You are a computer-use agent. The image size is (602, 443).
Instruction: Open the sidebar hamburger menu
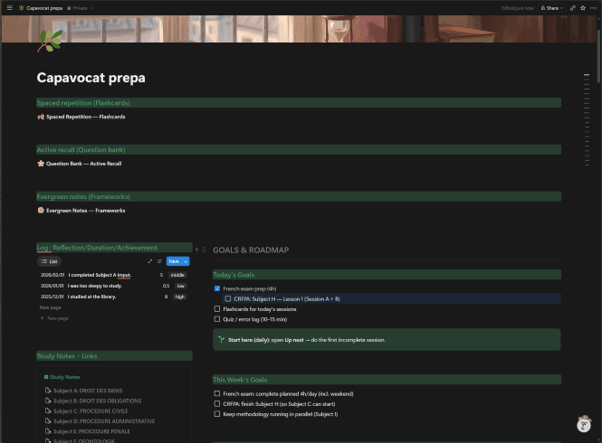point(10,8)
